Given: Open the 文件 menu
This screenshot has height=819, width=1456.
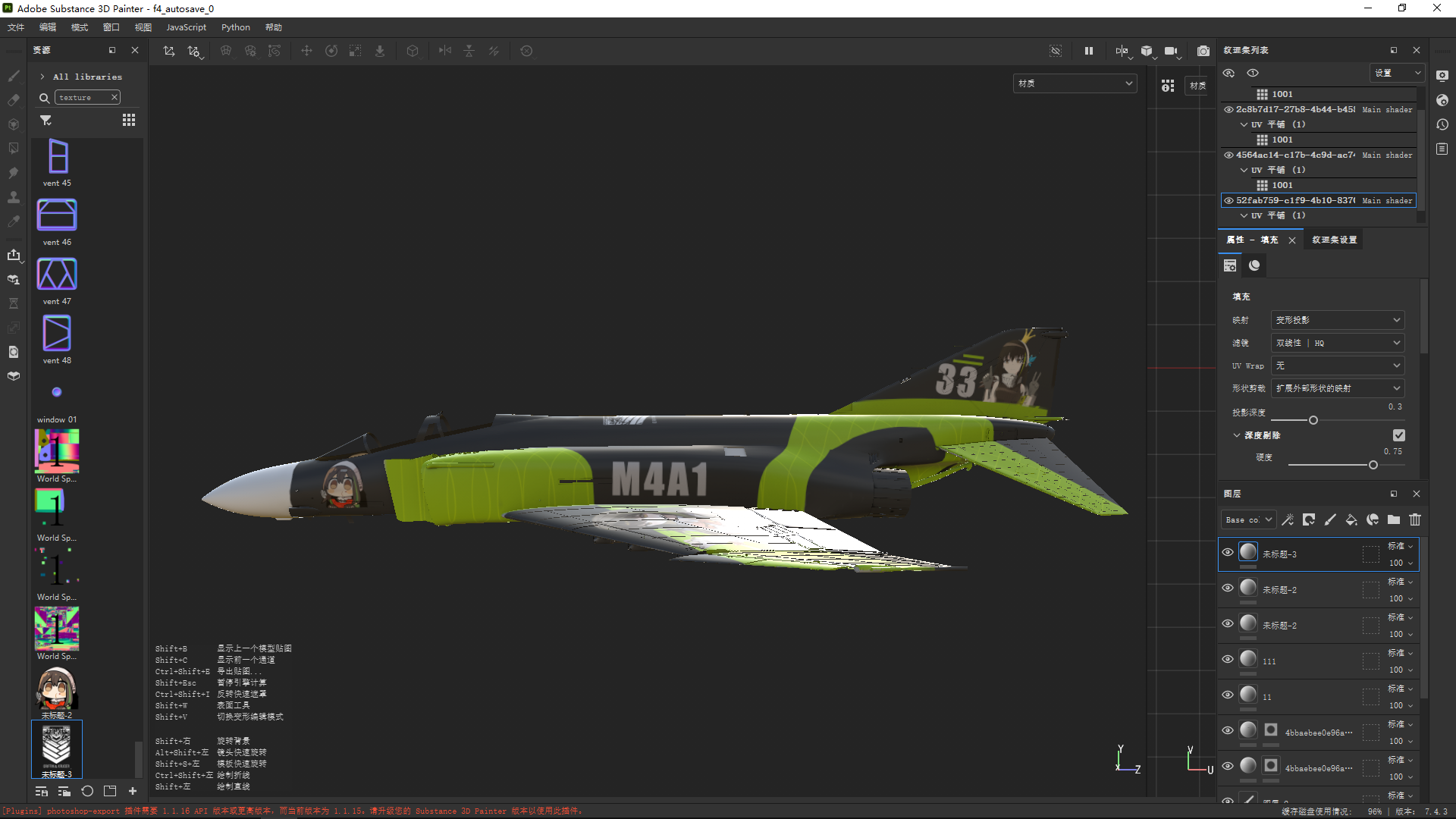Looking at the screenshot, I should pyautogui.click(x=16, y=27).
